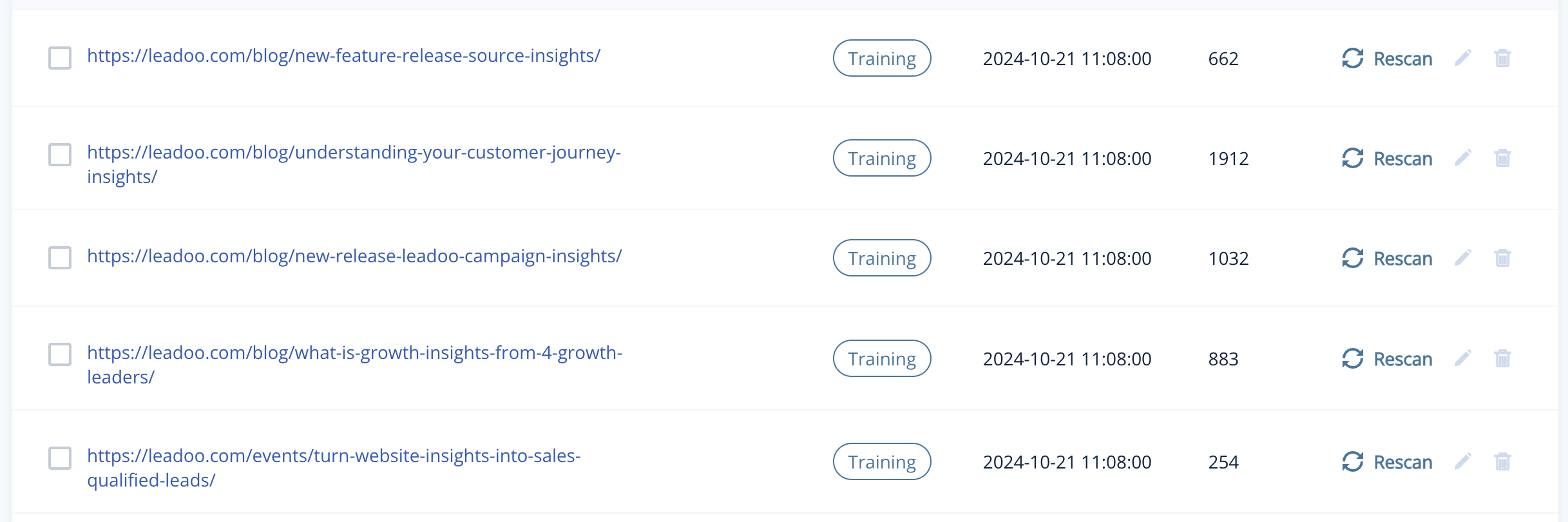
Task: Click Rescan text label on the campaign-insights row
Action: pyautogui.click(x=1403, y=258)
